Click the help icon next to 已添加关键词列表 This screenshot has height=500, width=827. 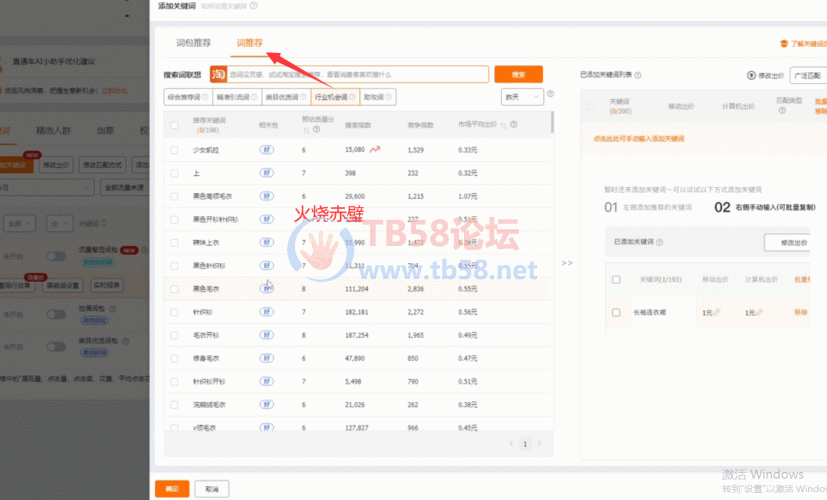tap(638, 75)
